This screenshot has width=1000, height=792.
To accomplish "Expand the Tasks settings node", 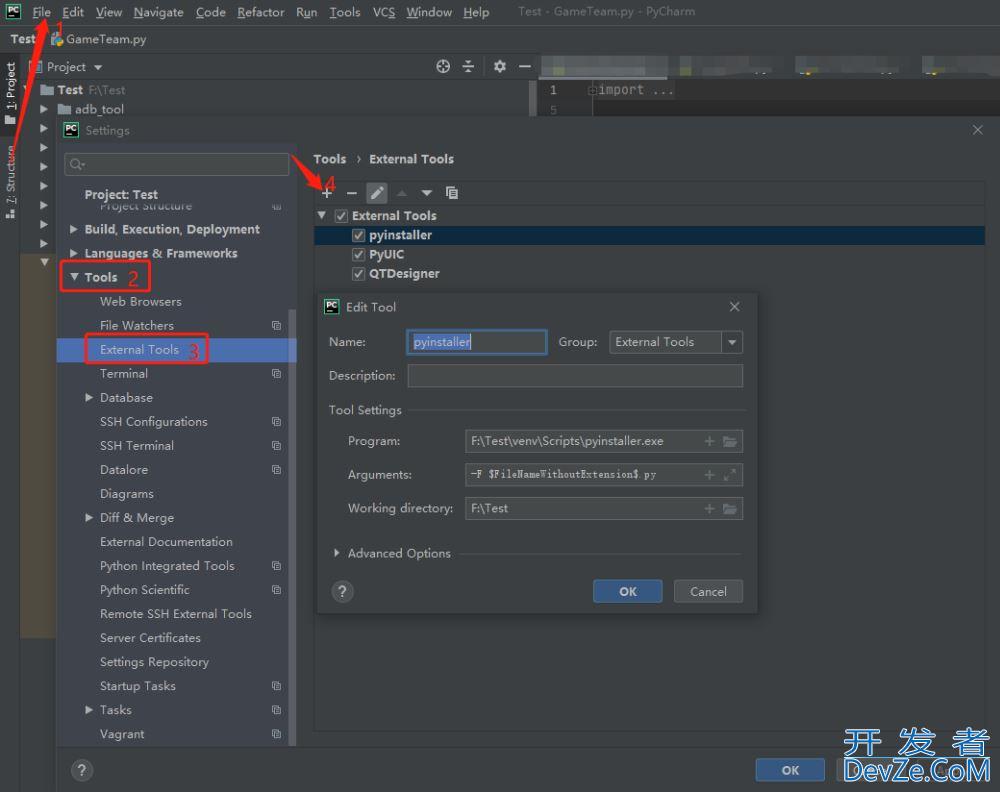I will tap(89, 710).
